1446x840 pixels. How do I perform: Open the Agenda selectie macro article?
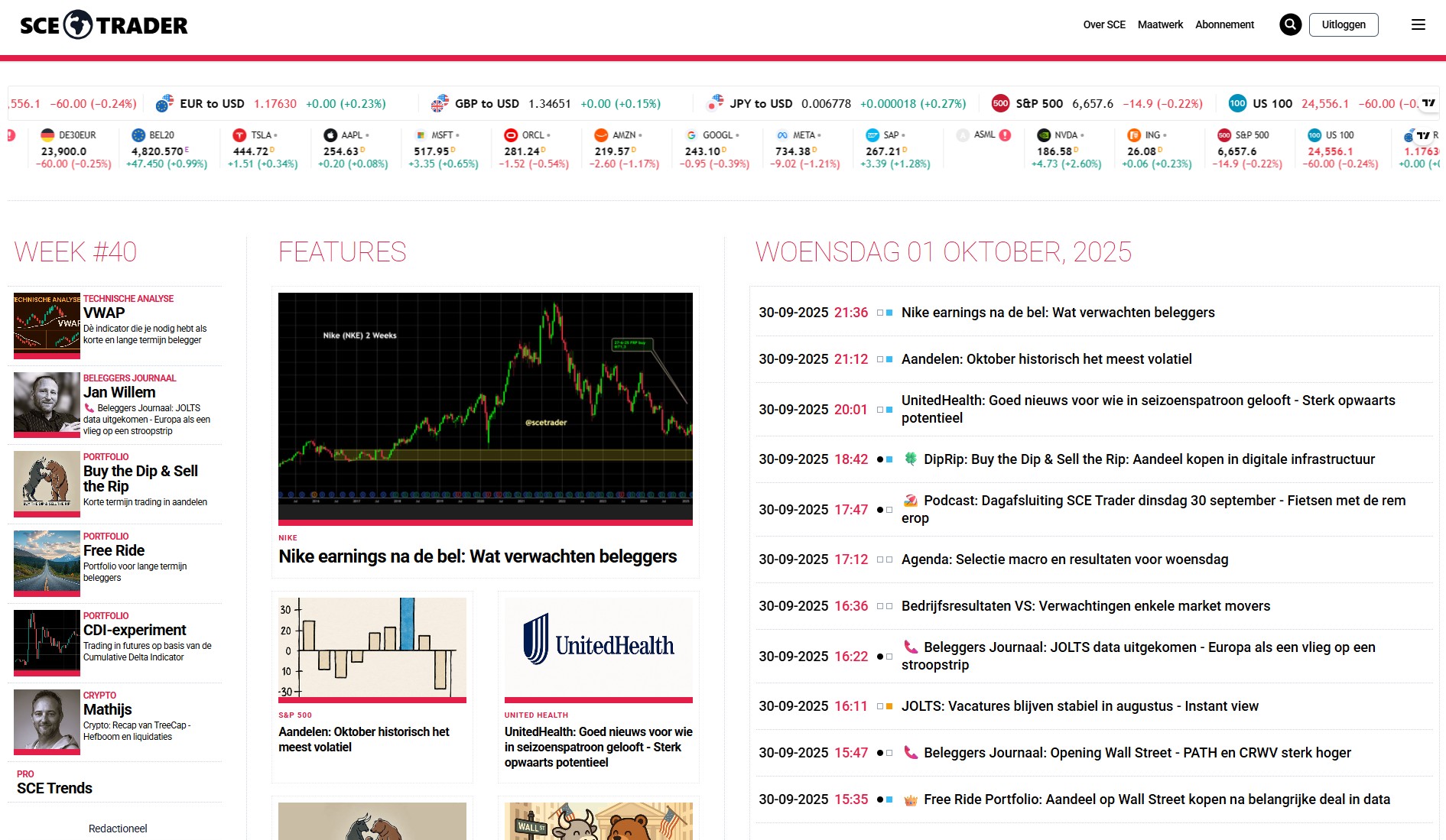(x=1064, y=559)
